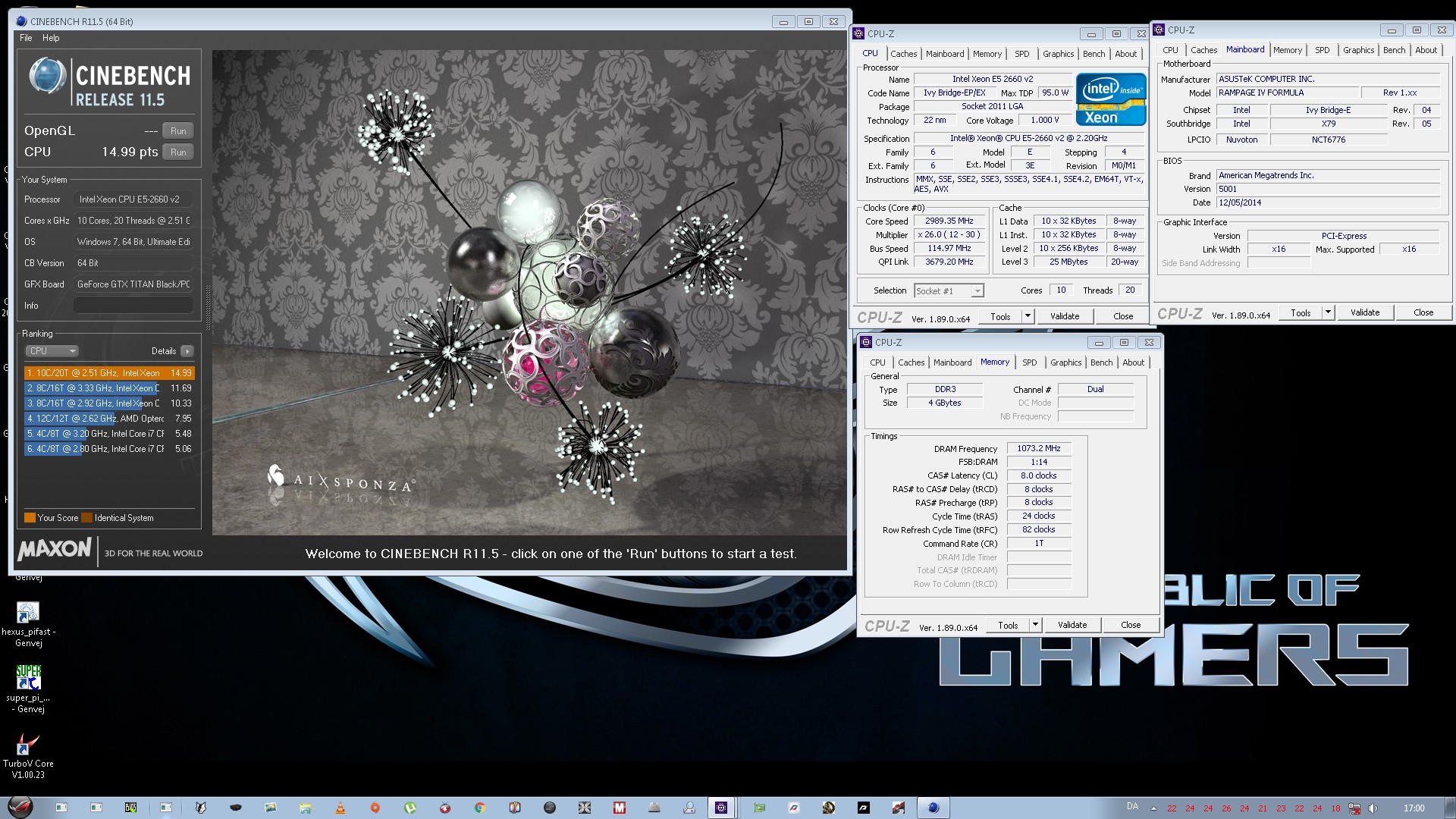1456x819 pixels.
Task: Show hidden tray icons arrow
Action: (1153, 808)
